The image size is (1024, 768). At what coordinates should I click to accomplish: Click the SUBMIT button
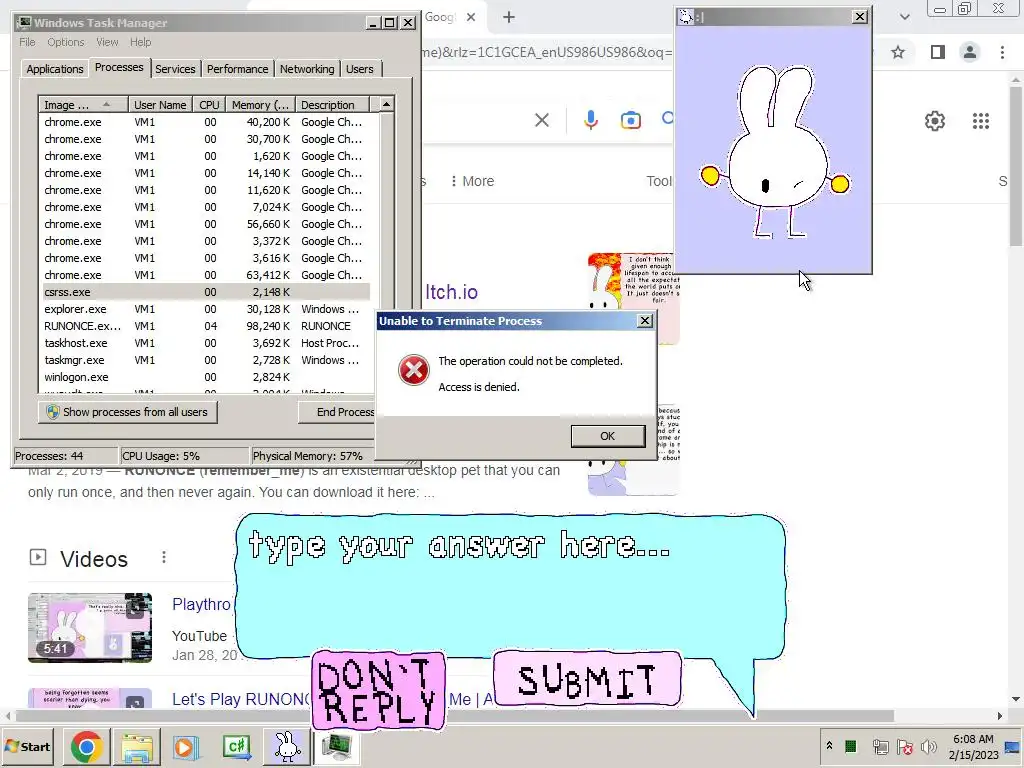coord(587,679)
